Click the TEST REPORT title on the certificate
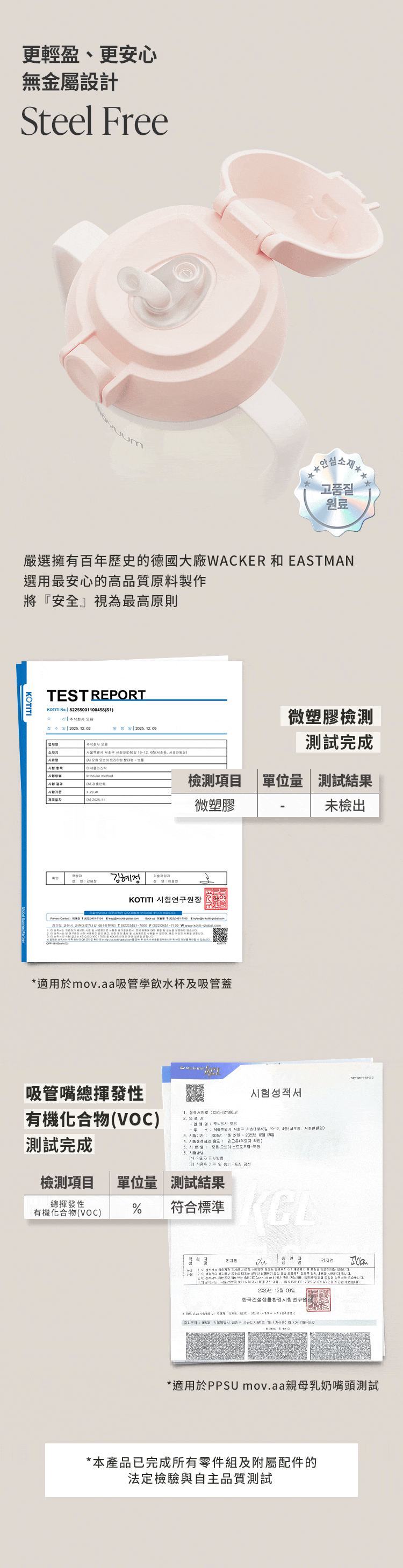Viewport: 403px width, 1568px height. coord(96,695)
